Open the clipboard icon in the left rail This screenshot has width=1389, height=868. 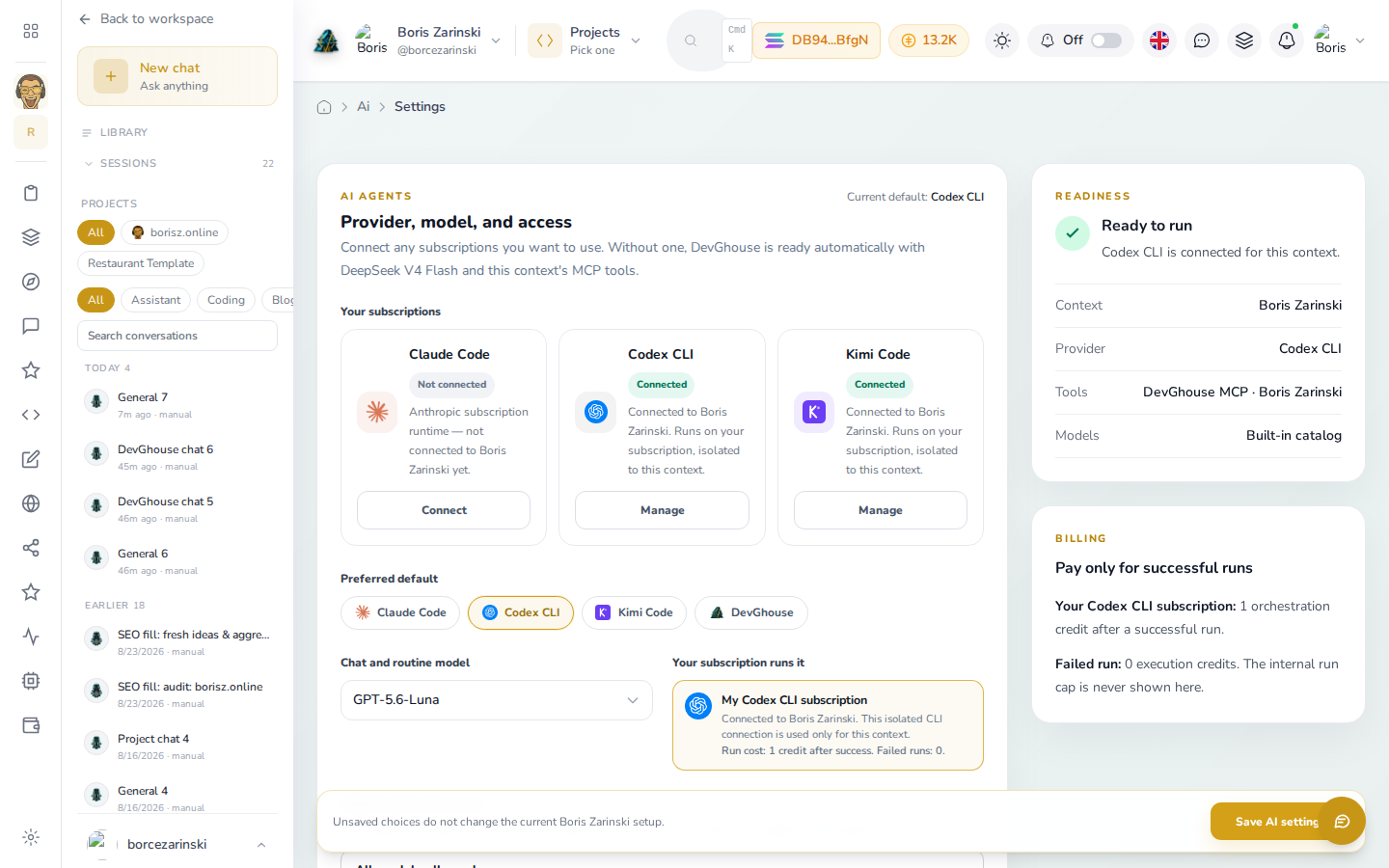click(31, 193)
